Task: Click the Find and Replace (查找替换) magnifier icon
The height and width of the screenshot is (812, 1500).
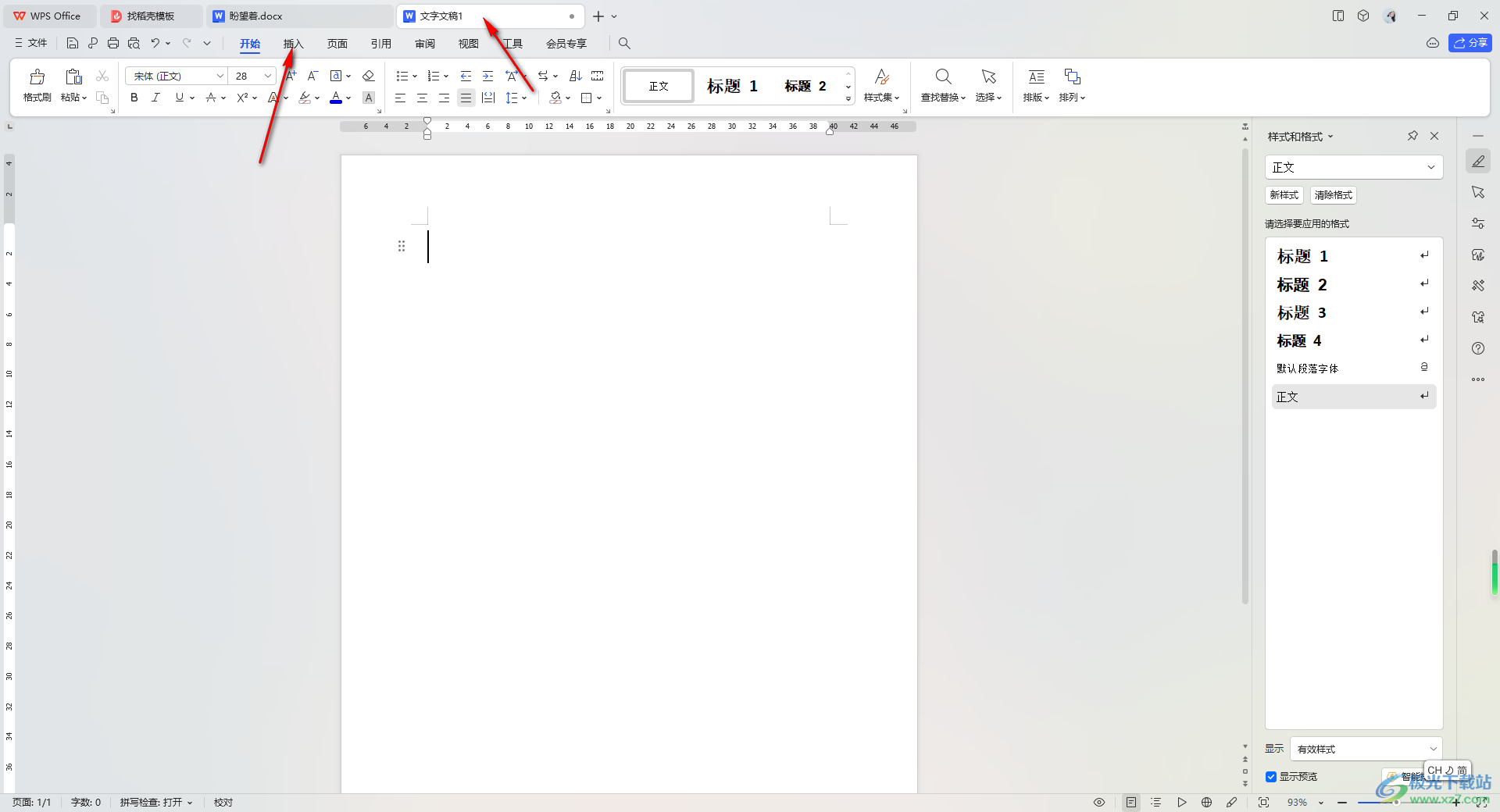Action: [943, 77]
